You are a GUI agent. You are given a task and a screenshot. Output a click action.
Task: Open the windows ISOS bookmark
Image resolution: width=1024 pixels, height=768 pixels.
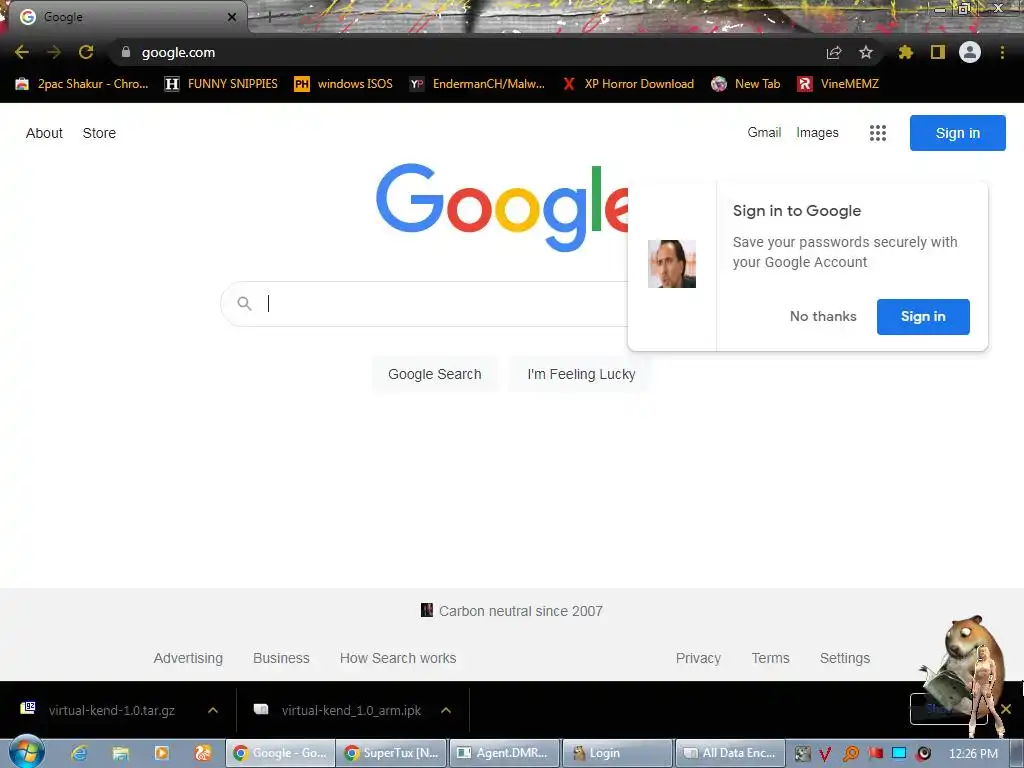click(x=344, y=84)
